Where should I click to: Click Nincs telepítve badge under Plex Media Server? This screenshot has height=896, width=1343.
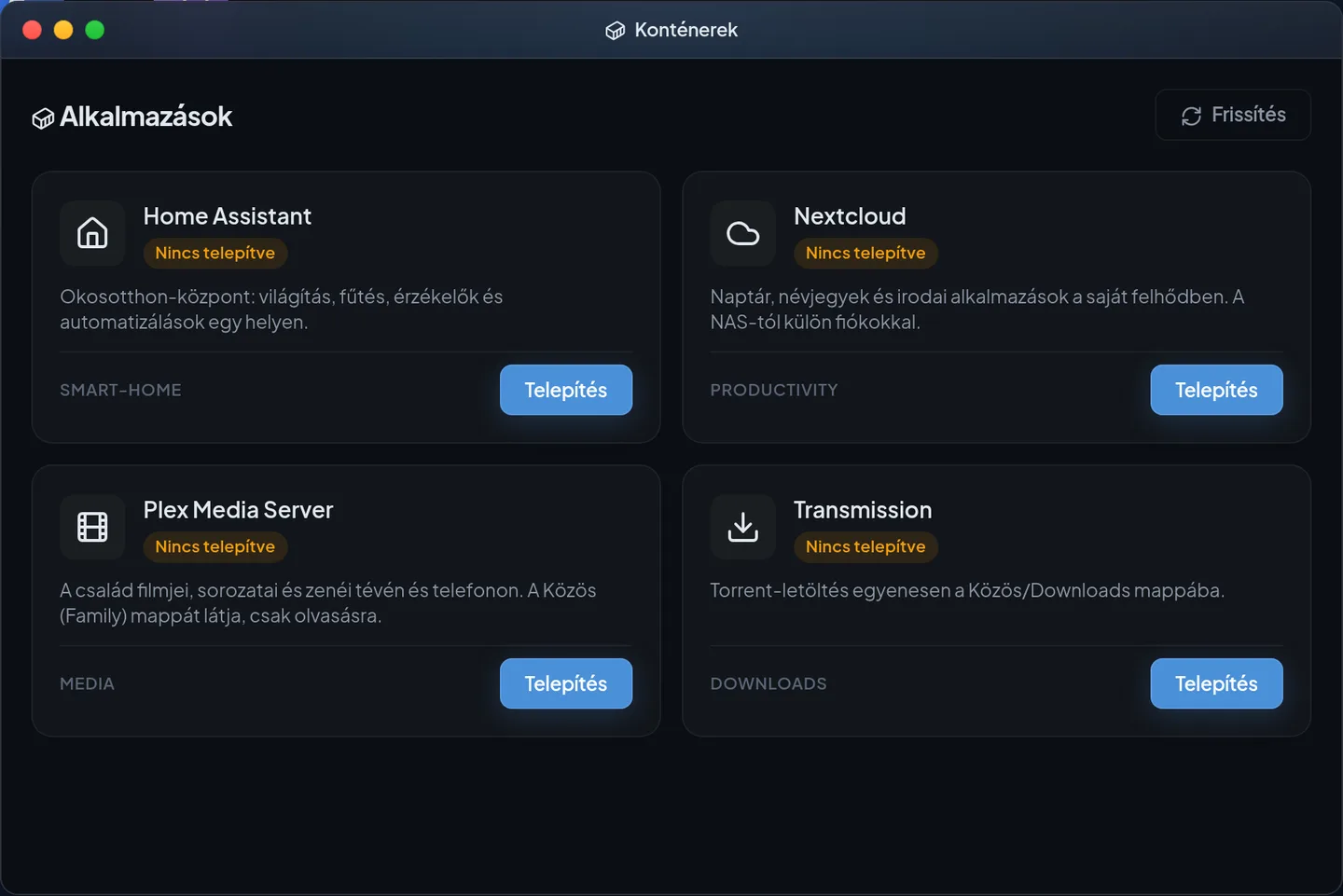[x=215, y=546]
